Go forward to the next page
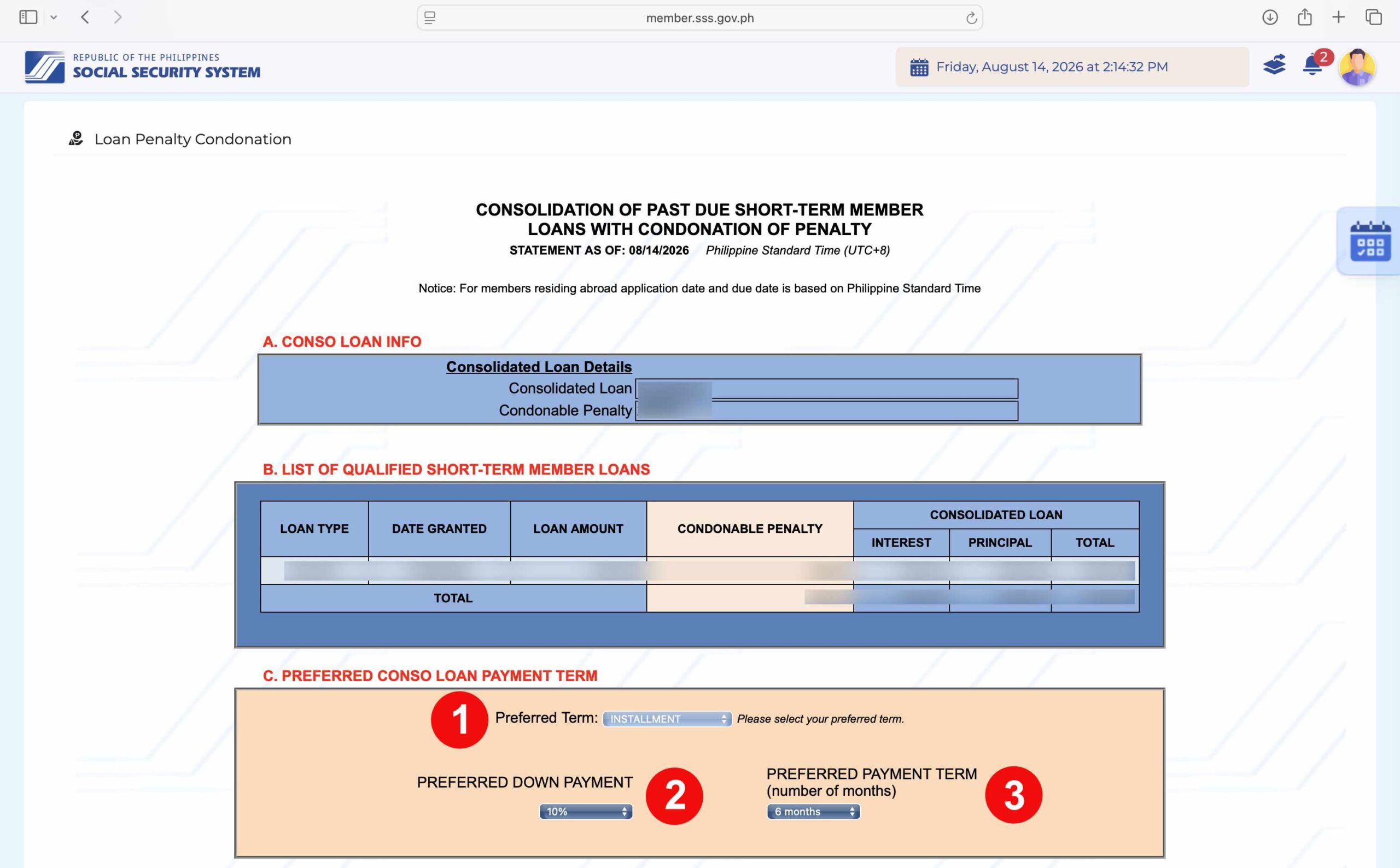 pyautogui.click(x=118, y=17)
